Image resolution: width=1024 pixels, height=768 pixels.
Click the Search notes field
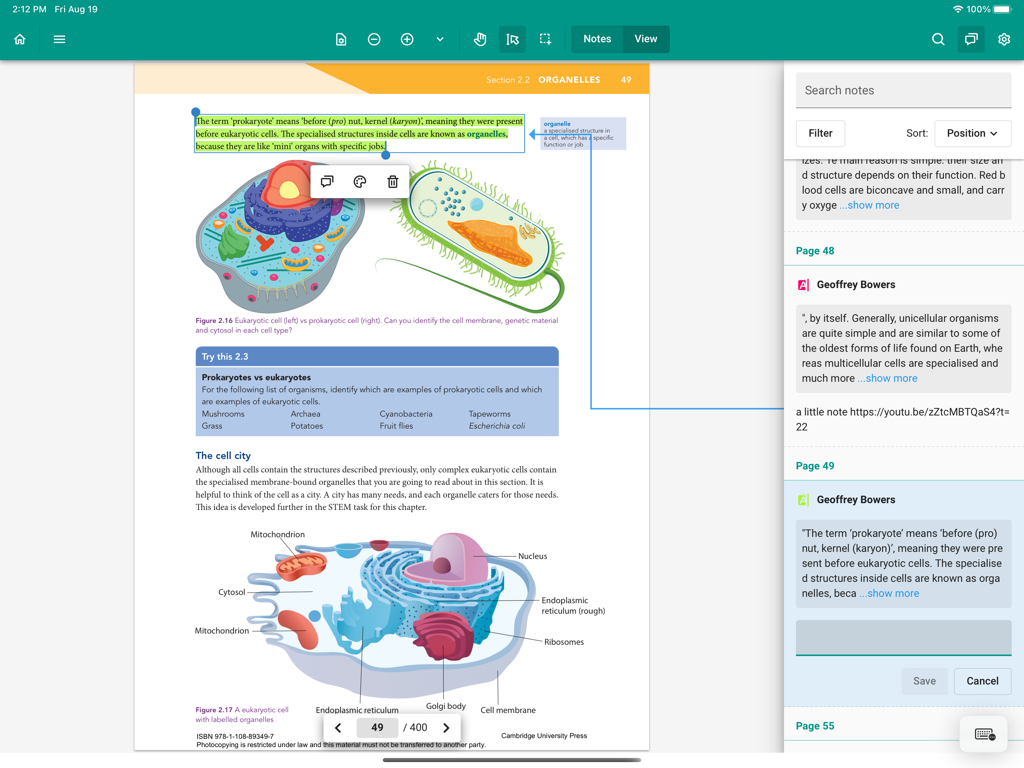click(903, 90)
